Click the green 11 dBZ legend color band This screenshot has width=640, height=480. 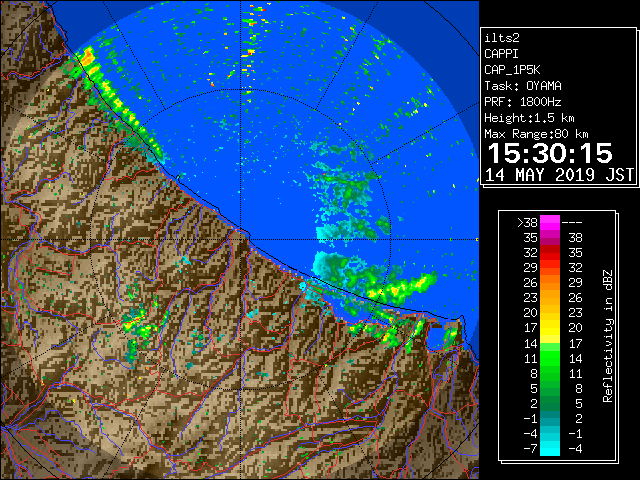(x=550, y=358)
